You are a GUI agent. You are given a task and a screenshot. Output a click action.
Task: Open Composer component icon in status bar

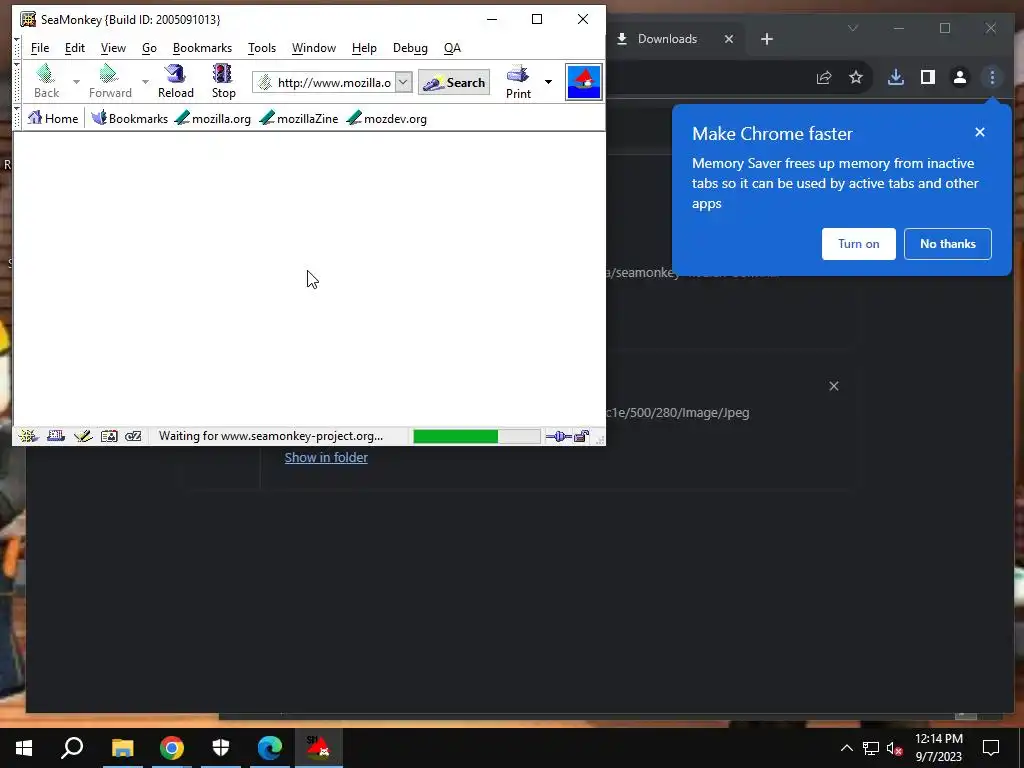pyautogui.click(x=83, y=436)
